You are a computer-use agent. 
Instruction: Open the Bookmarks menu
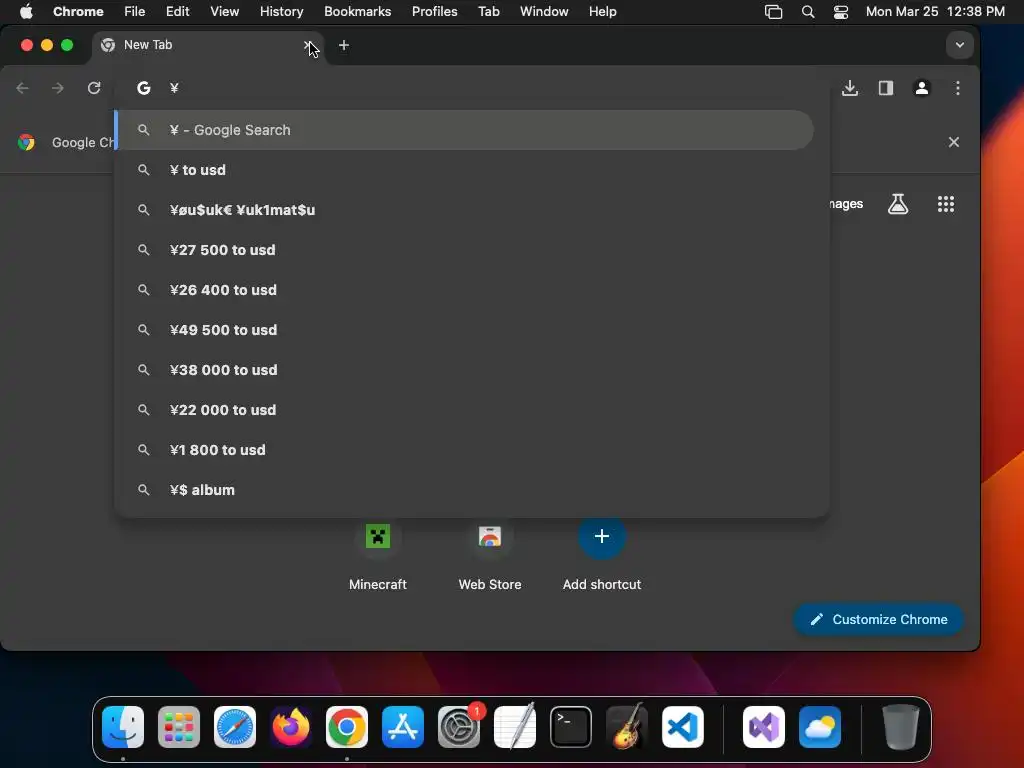357,12
